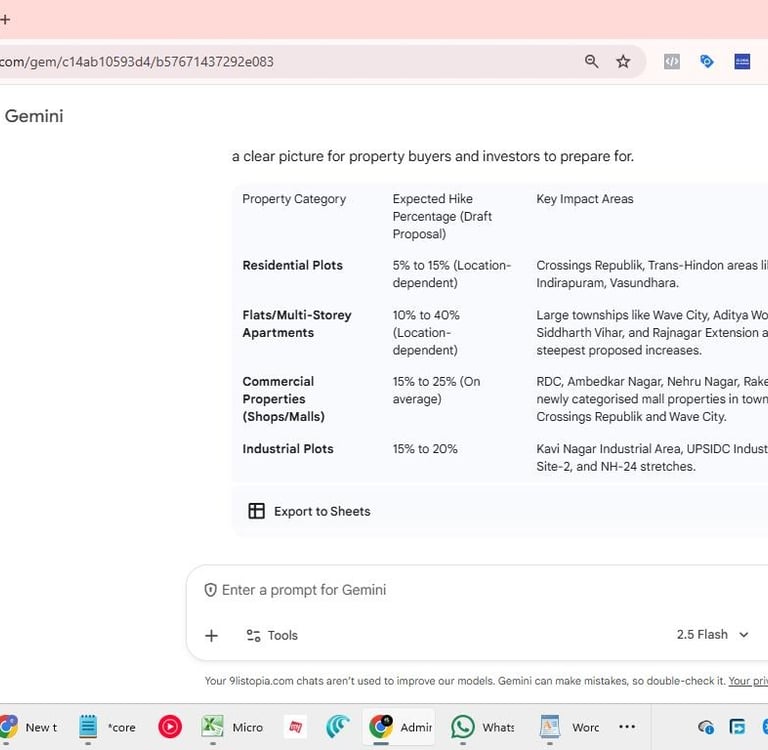This screenshot has width=768, height=750.
Task: Open the teal wave app in taskbar
Action: (338, 727)
